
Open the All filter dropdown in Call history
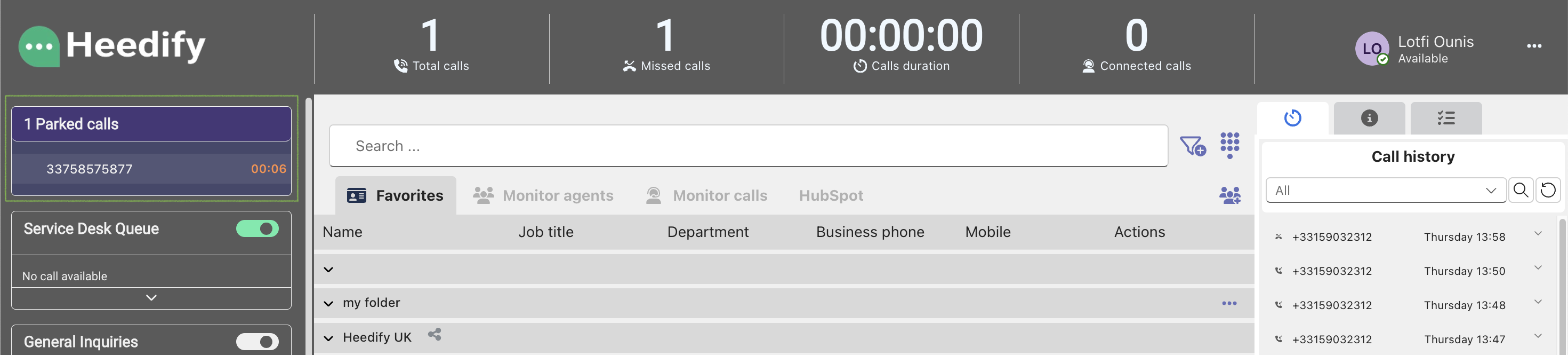pos(1385,190)
